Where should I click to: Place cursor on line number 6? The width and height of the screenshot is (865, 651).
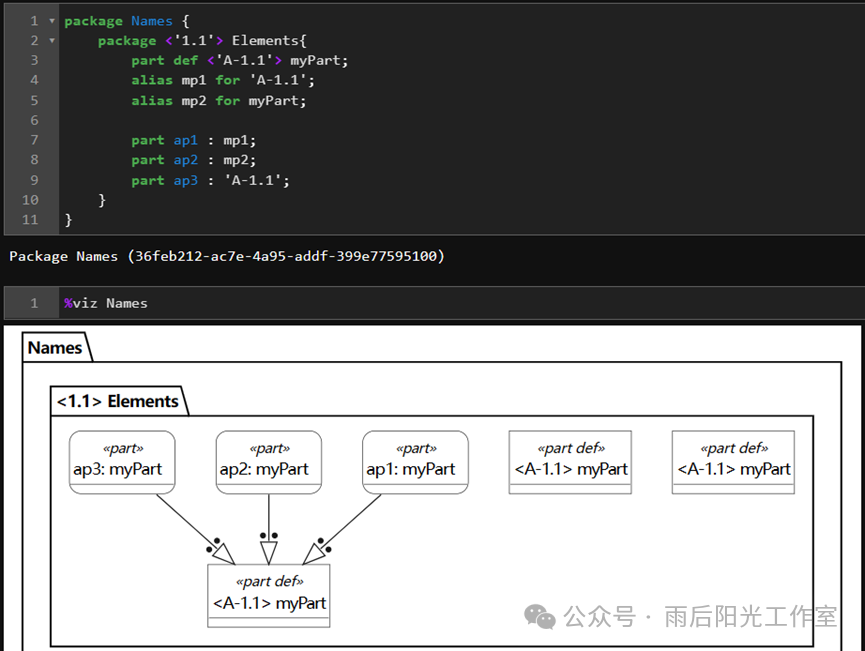pos(34,120)
